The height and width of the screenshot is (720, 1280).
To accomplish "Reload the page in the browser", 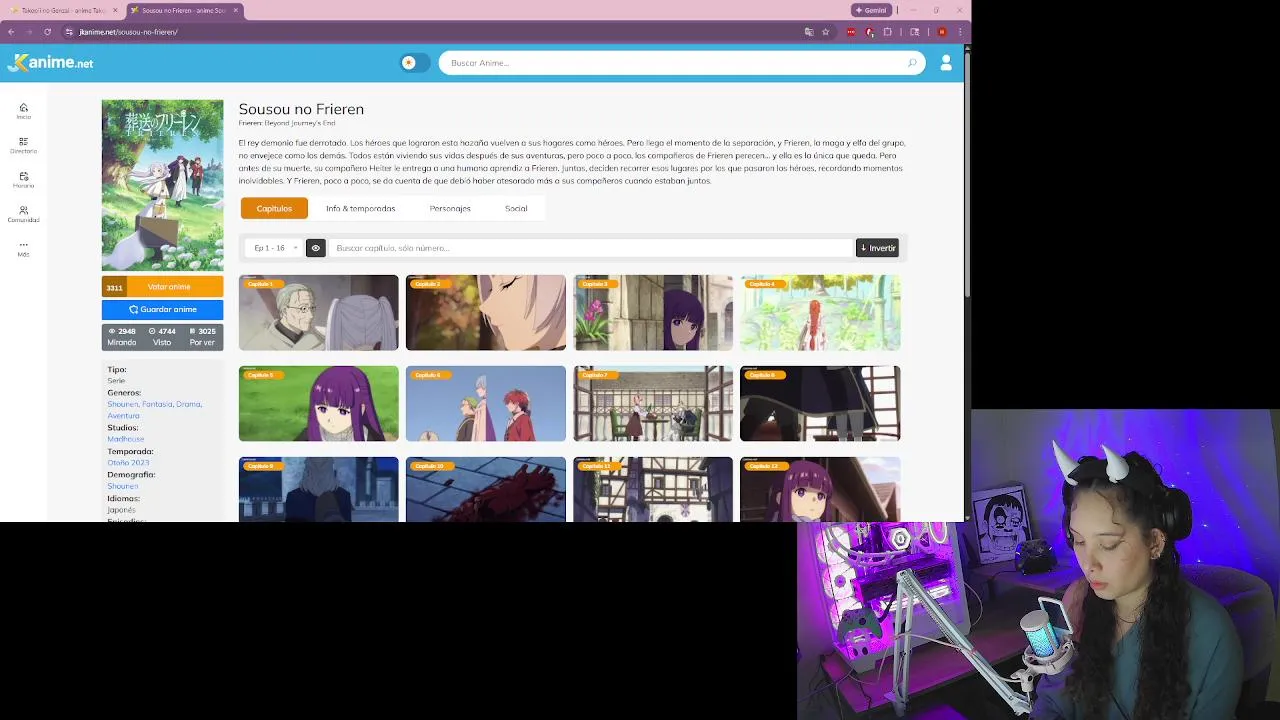I will point(47,32).
